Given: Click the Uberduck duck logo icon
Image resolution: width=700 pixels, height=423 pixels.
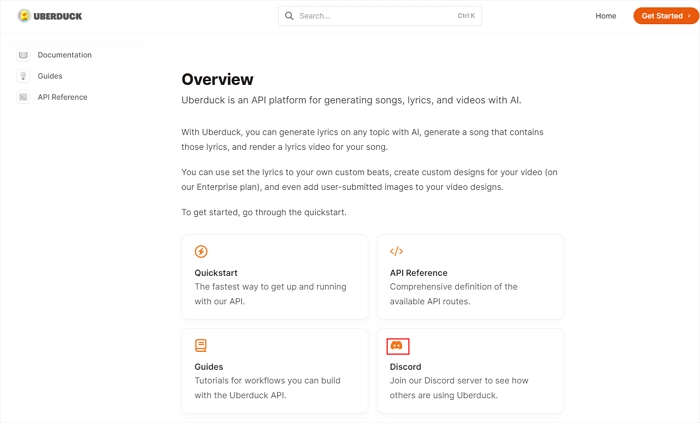Looking at the screenshot, I should (x=24, y=16).
